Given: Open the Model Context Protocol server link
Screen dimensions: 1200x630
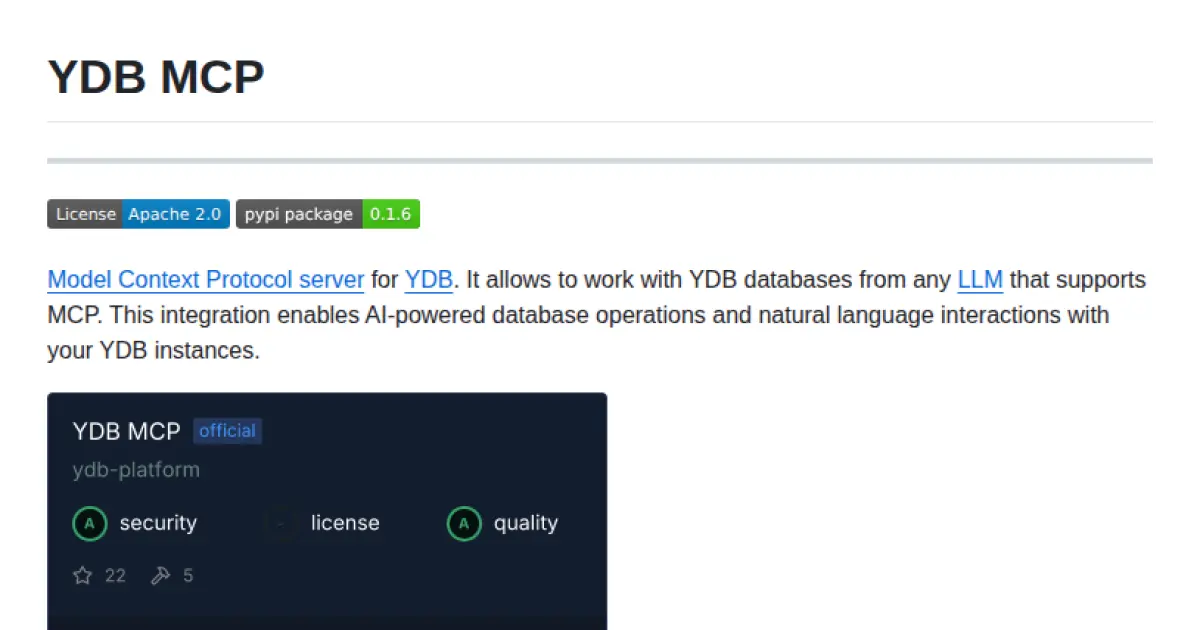Looking at the screenshot, I should (205, 279).
